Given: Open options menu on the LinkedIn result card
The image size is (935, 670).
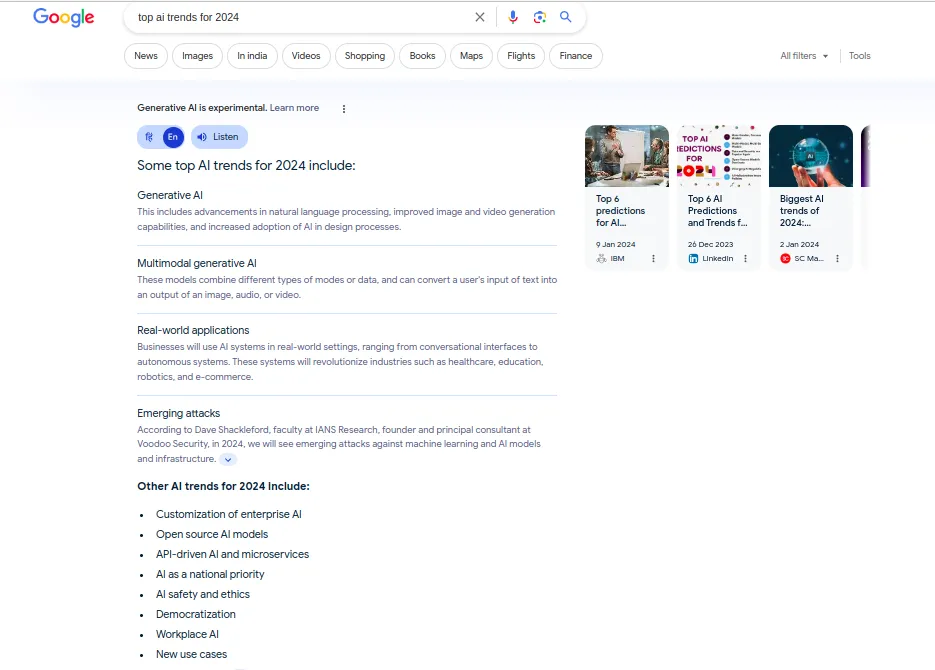Looking at the screenshot, I should tap(745, 258).
